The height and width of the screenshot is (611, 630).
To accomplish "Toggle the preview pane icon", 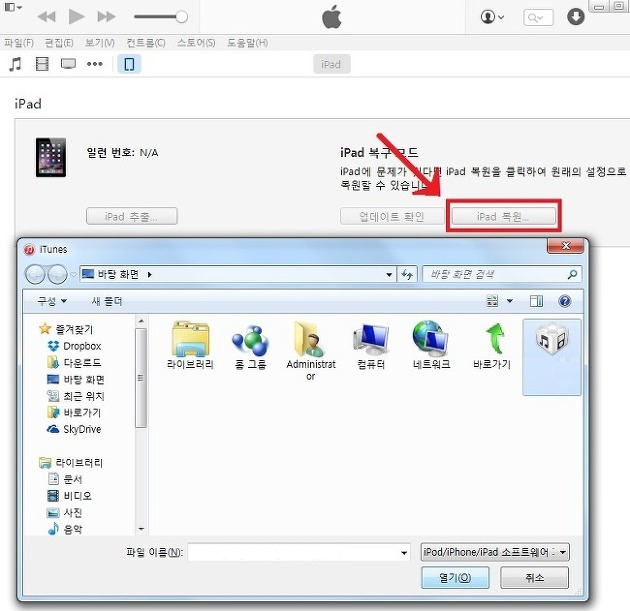I will click(x=536, y=301).
